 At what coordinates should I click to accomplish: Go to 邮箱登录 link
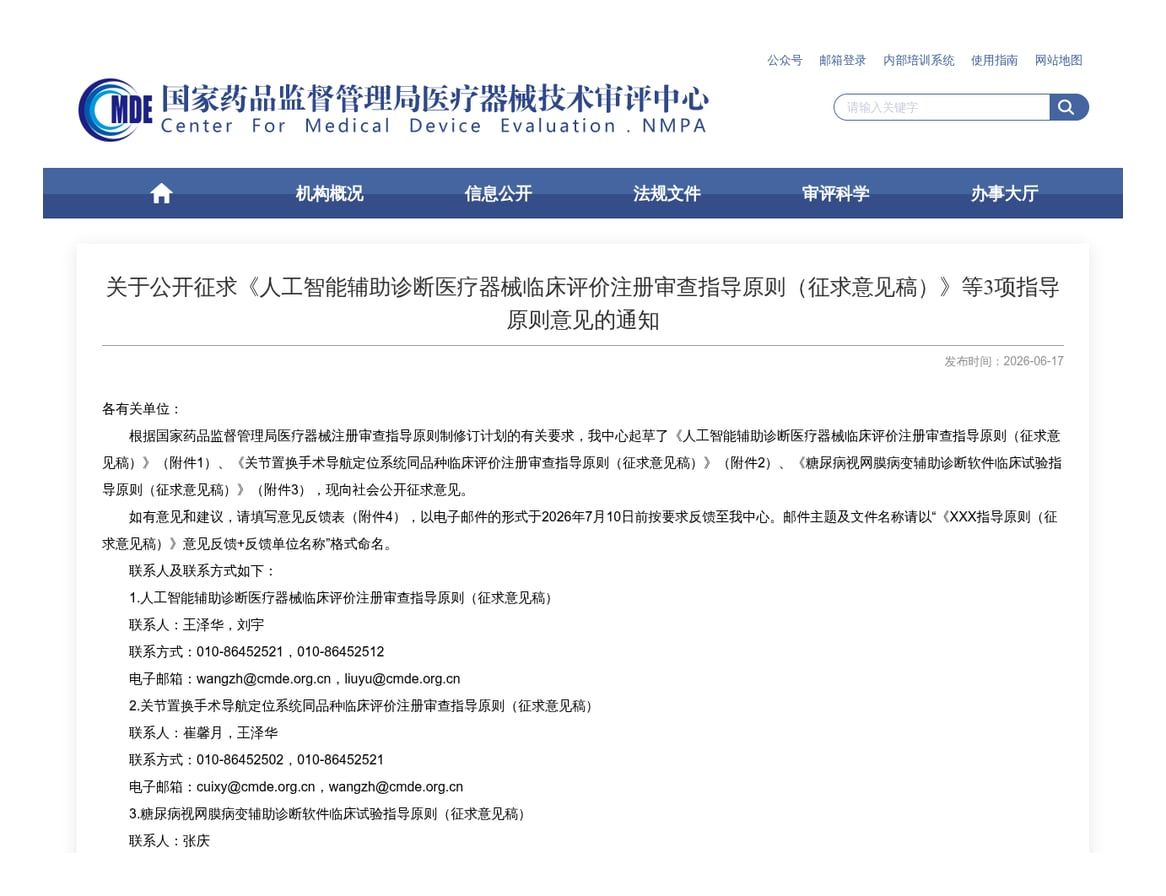[843, 60]
